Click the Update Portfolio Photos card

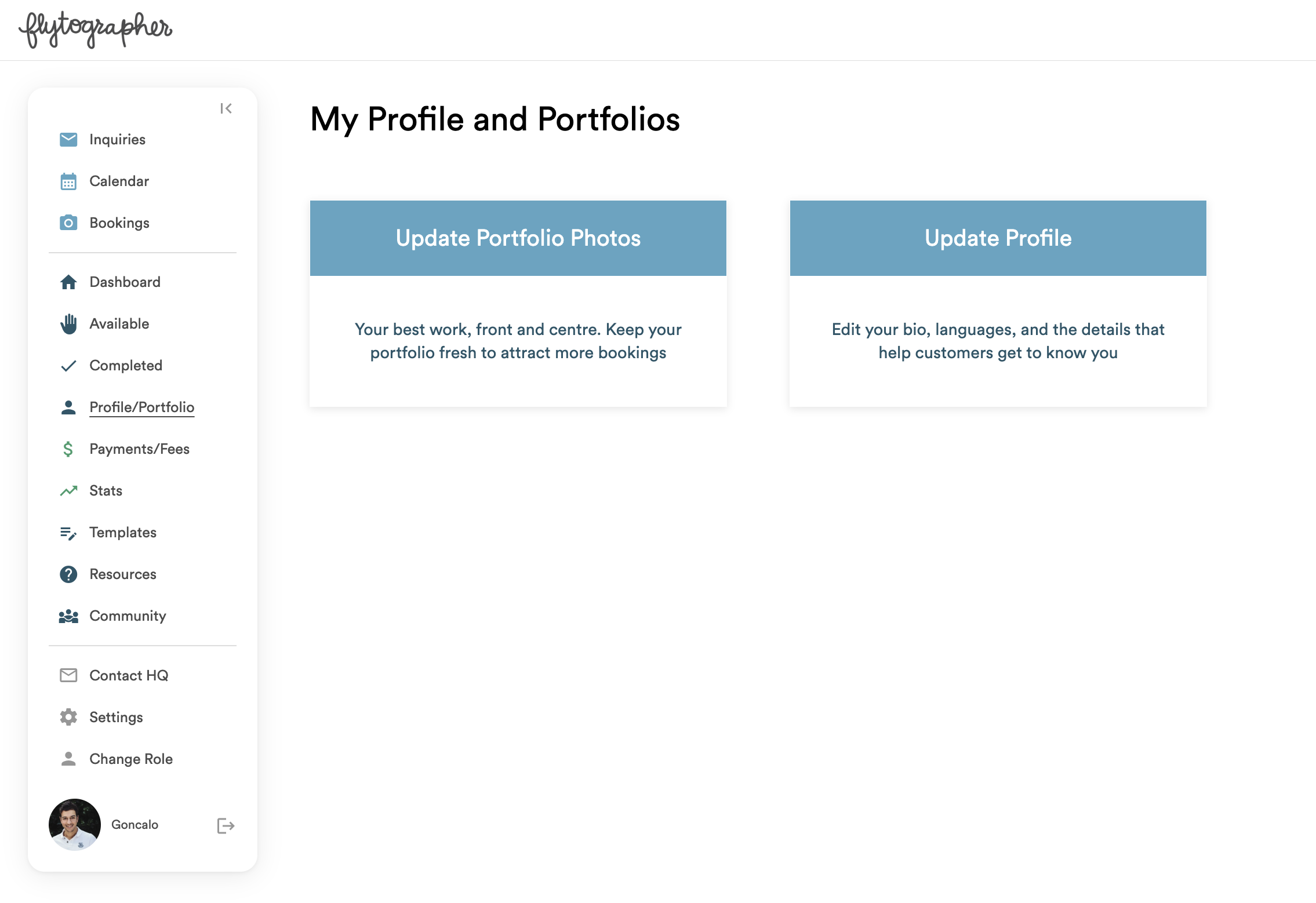pyautogui.click(x=518, y=304)
